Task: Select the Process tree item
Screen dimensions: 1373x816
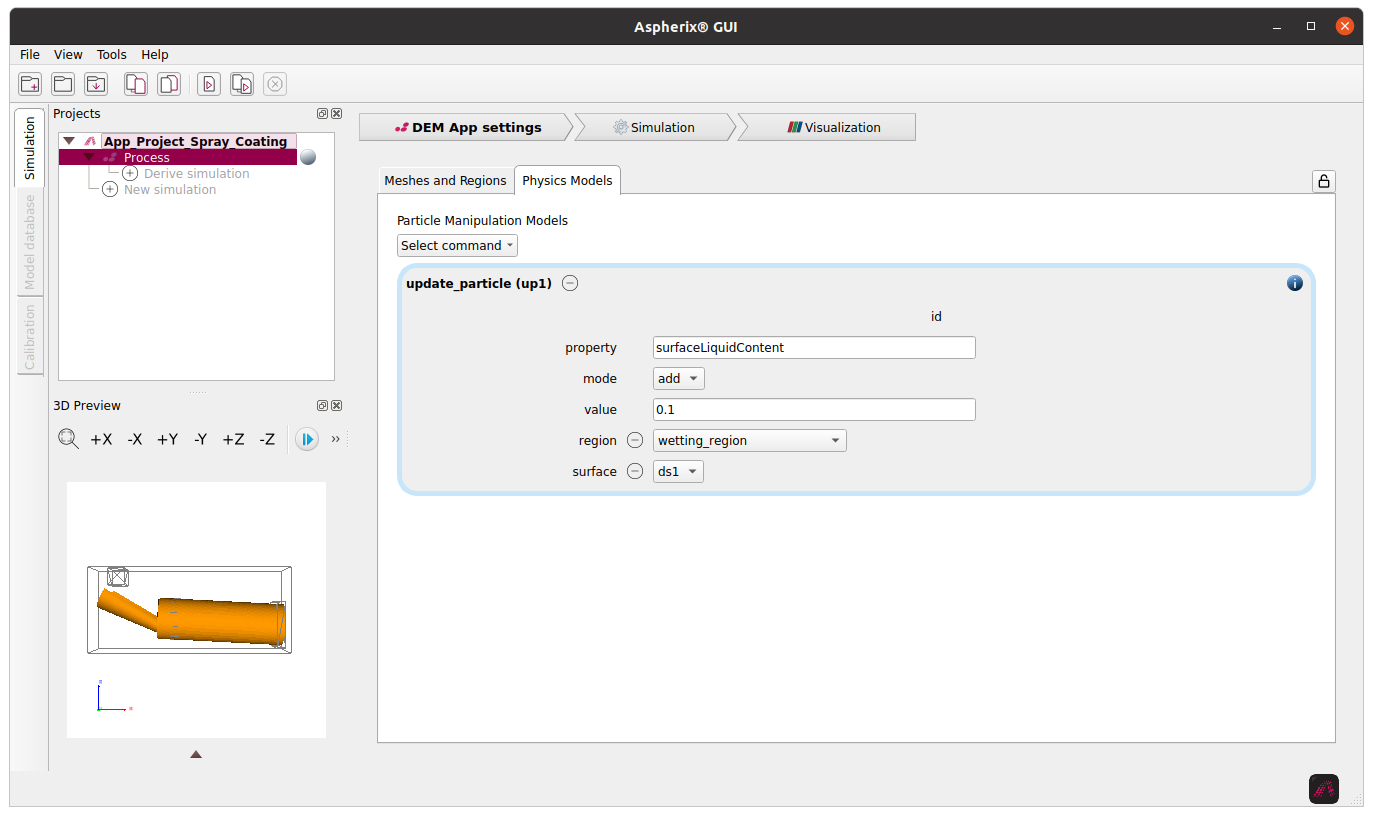Action: [x=146, y=158]
